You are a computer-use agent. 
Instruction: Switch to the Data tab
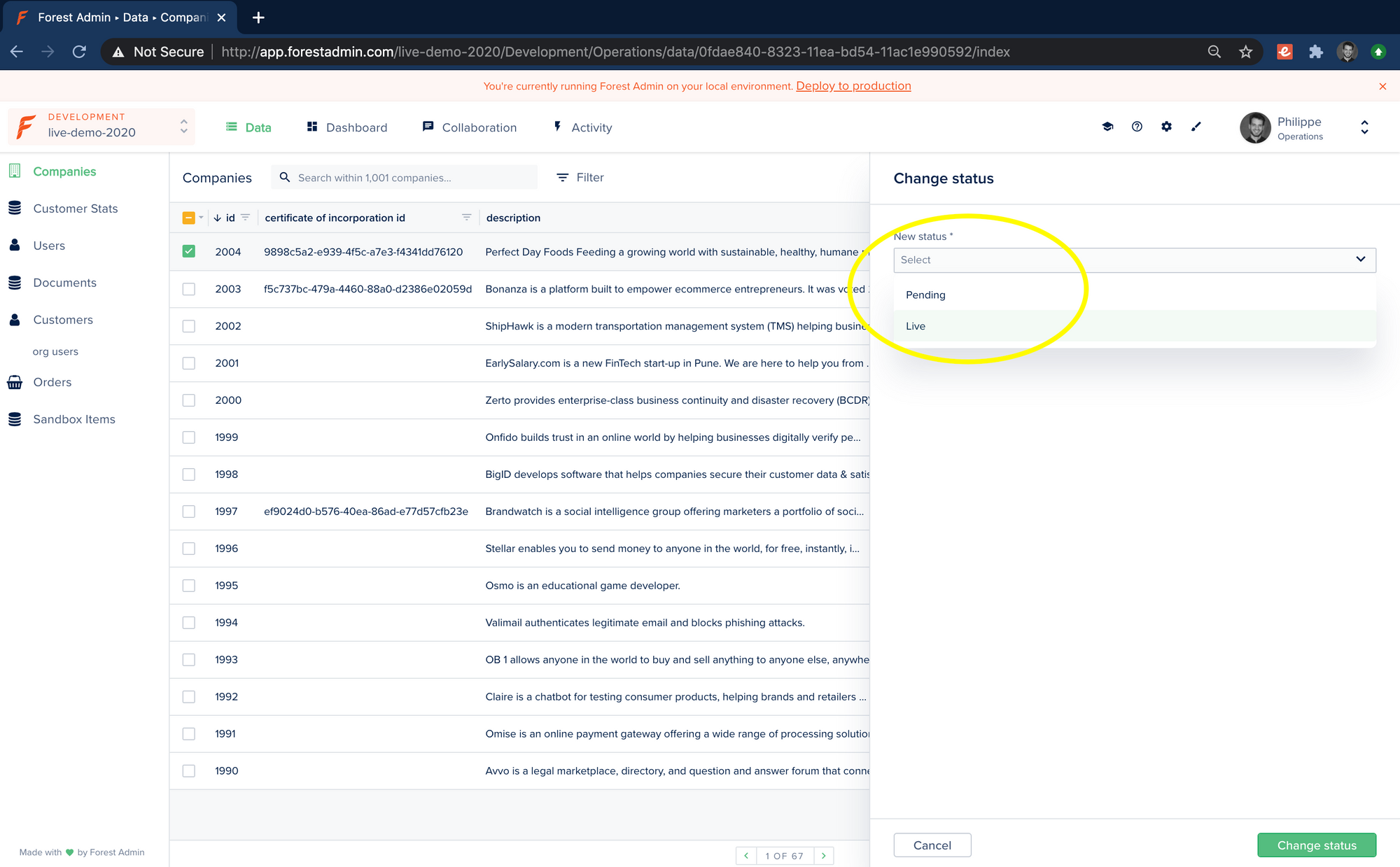coord(248,127)
